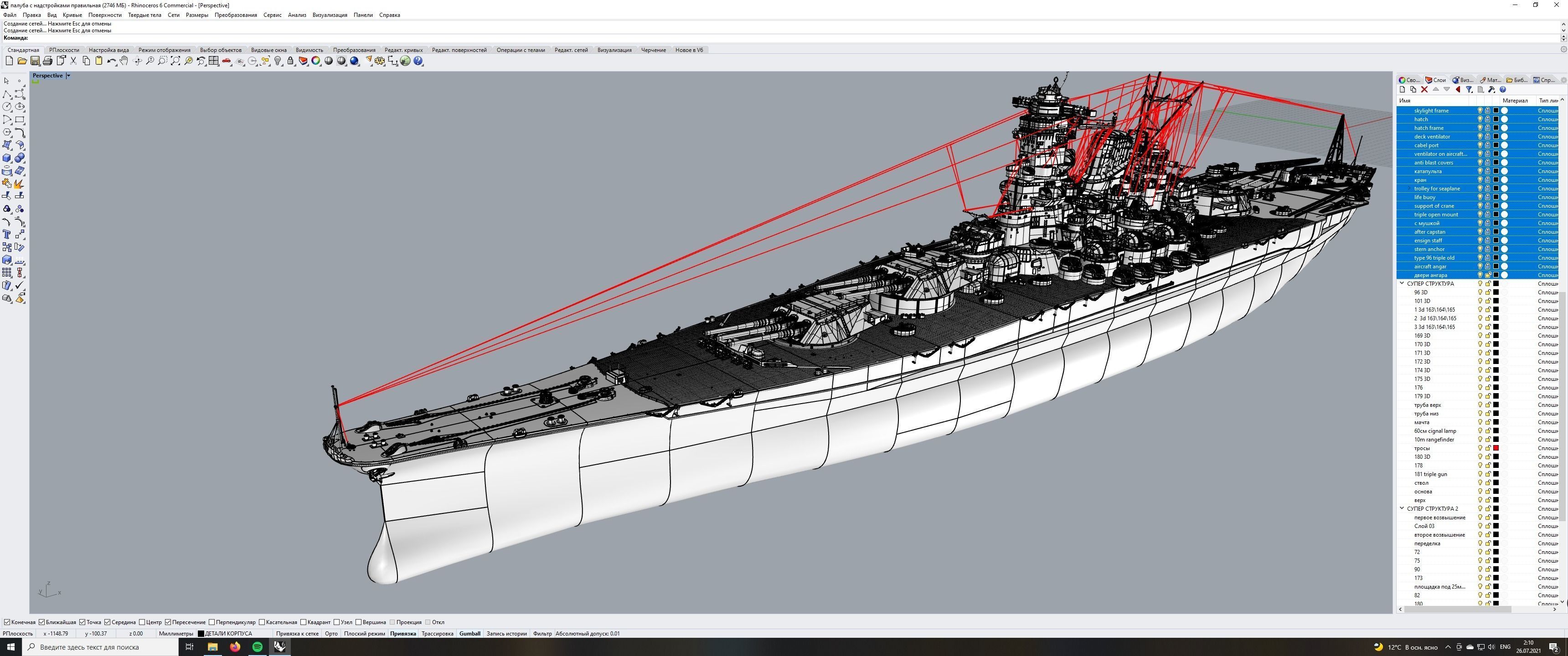Image resolution: width=1568 pixels, height=656 pixels.
Task: Open the hammer tools icon in layers panel
Action: (1491, 89)
